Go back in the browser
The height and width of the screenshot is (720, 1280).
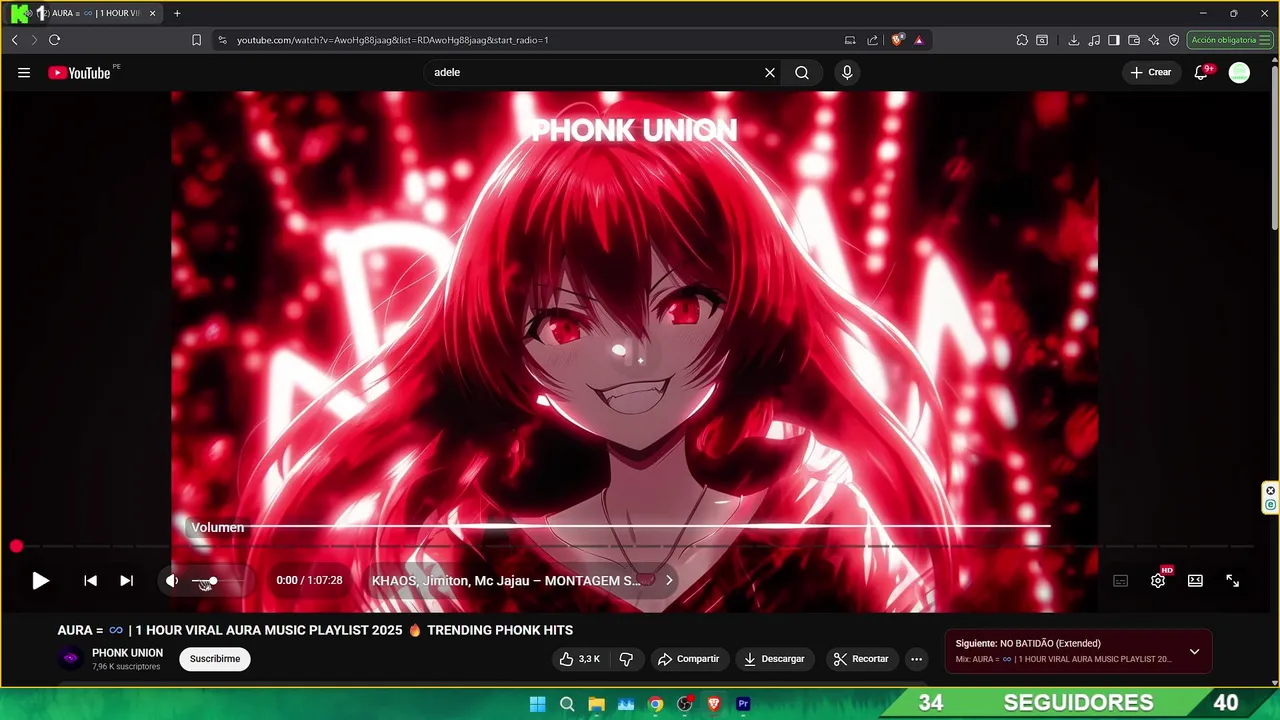[x=14, y=40]
